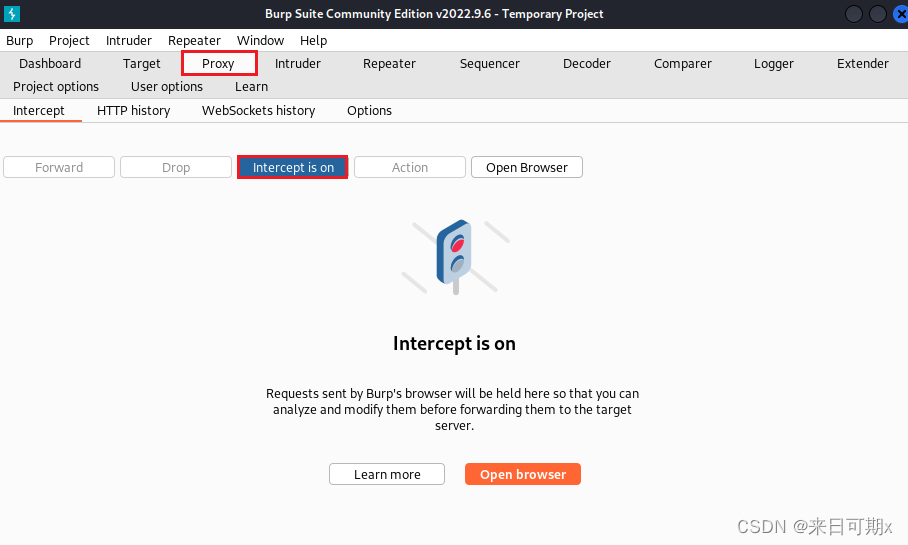
Task: Open the Repeater menu in menu bar
Action: tap(194, 41)
